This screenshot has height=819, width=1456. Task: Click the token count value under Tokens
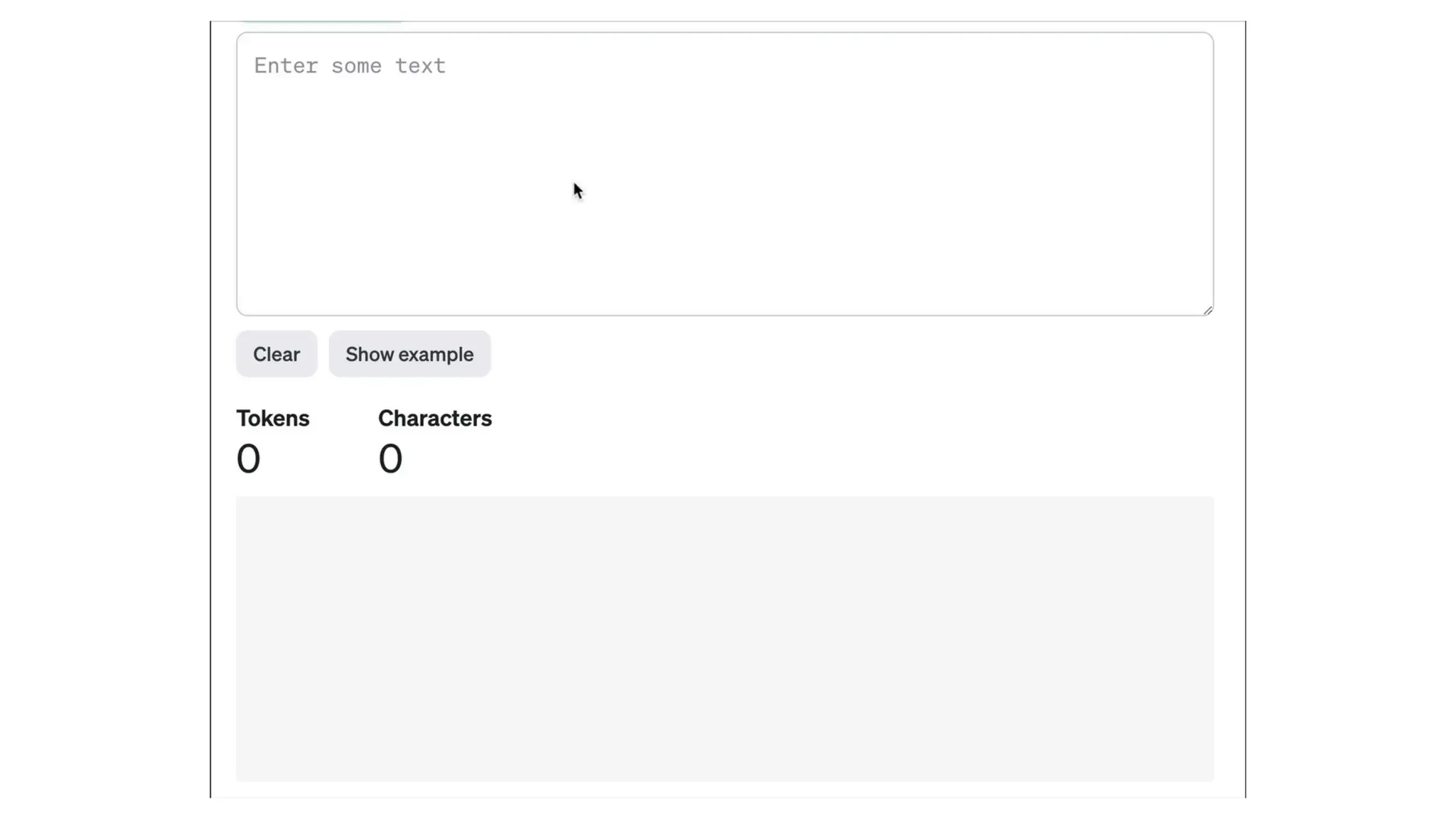coord(248,459)
